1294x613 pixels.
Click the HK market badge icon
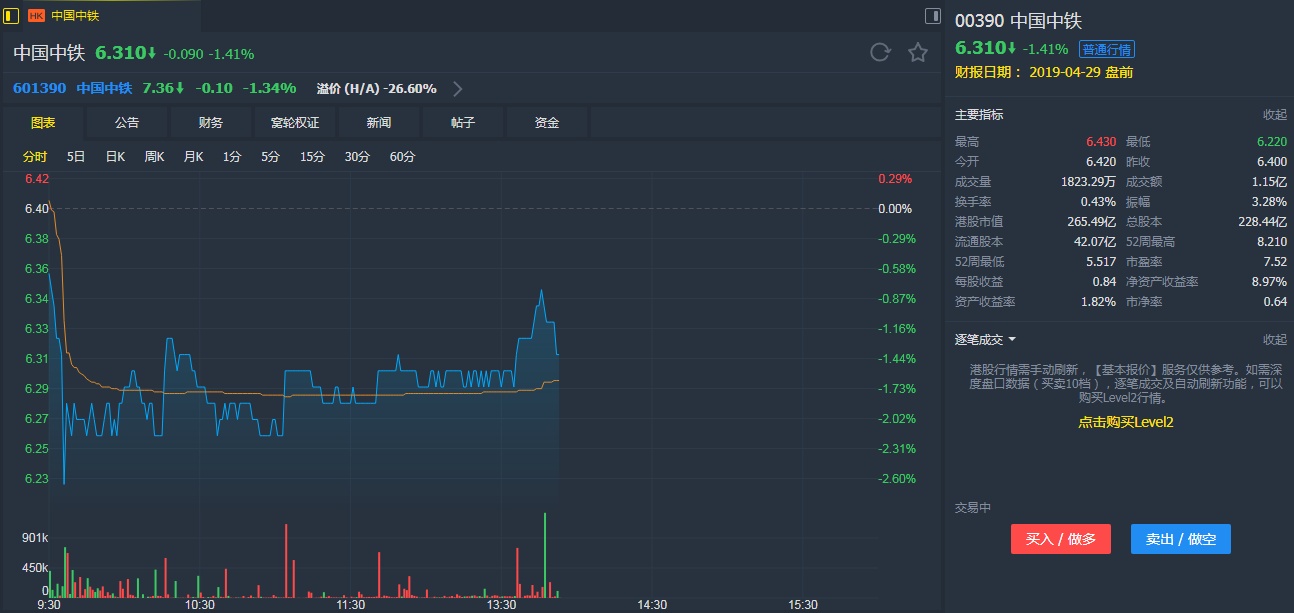click(x=36, y=16)
